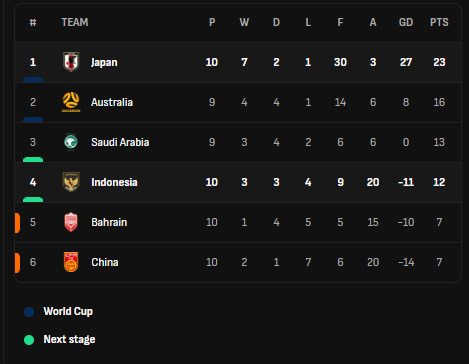The image size is (469, 364).
Task: Click the Indonesia Garuda crest icon
Action: (x=71, y=182)
